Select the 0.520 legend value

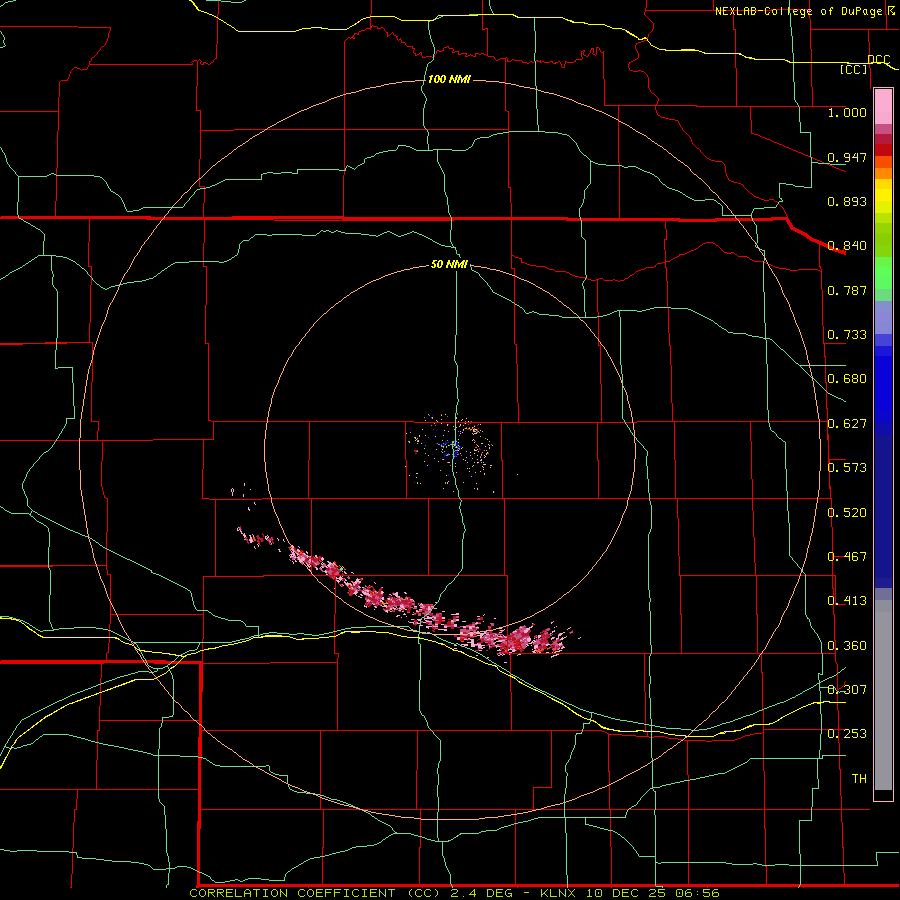click(847, 513)
